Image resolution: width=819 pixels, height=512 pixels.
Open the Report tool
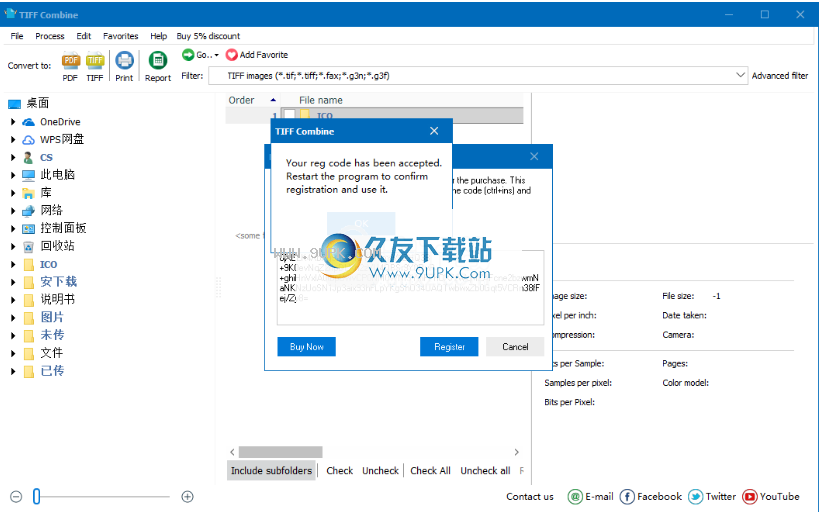[x=158, y=61]
